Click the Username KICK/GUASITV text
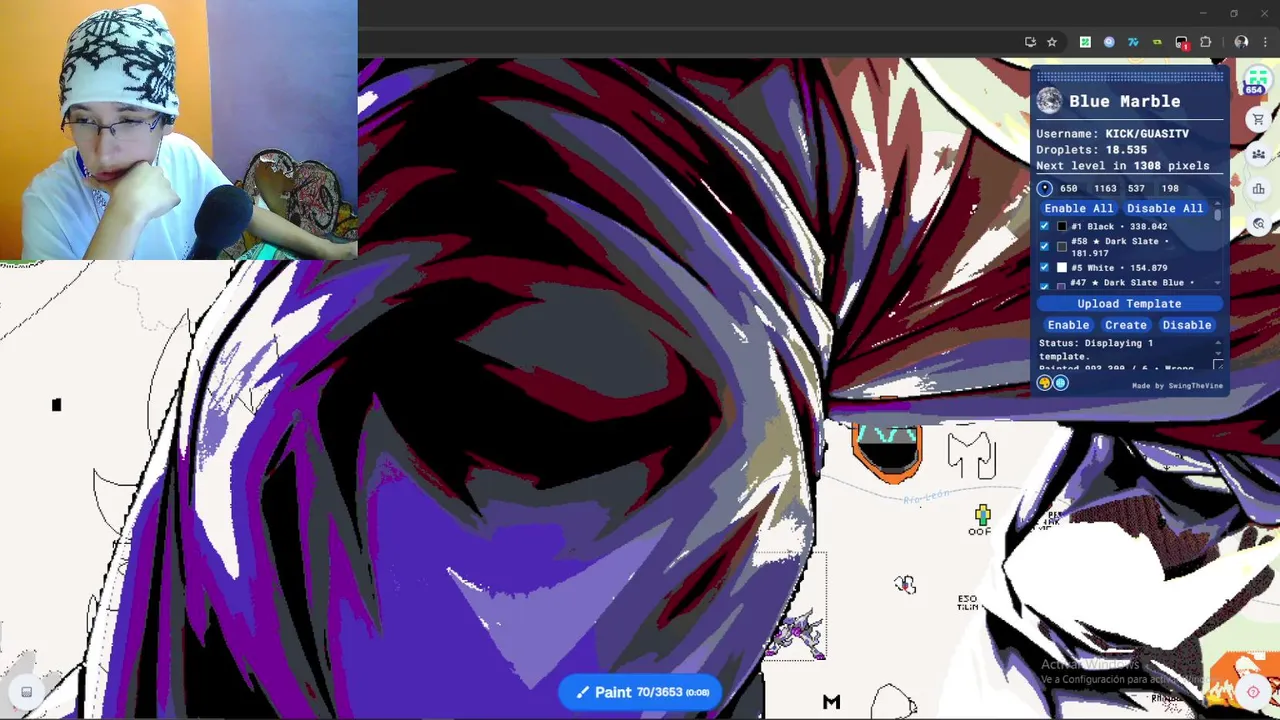The height and width of the screenshot is (720, 1280). [x=1112, y=133]
